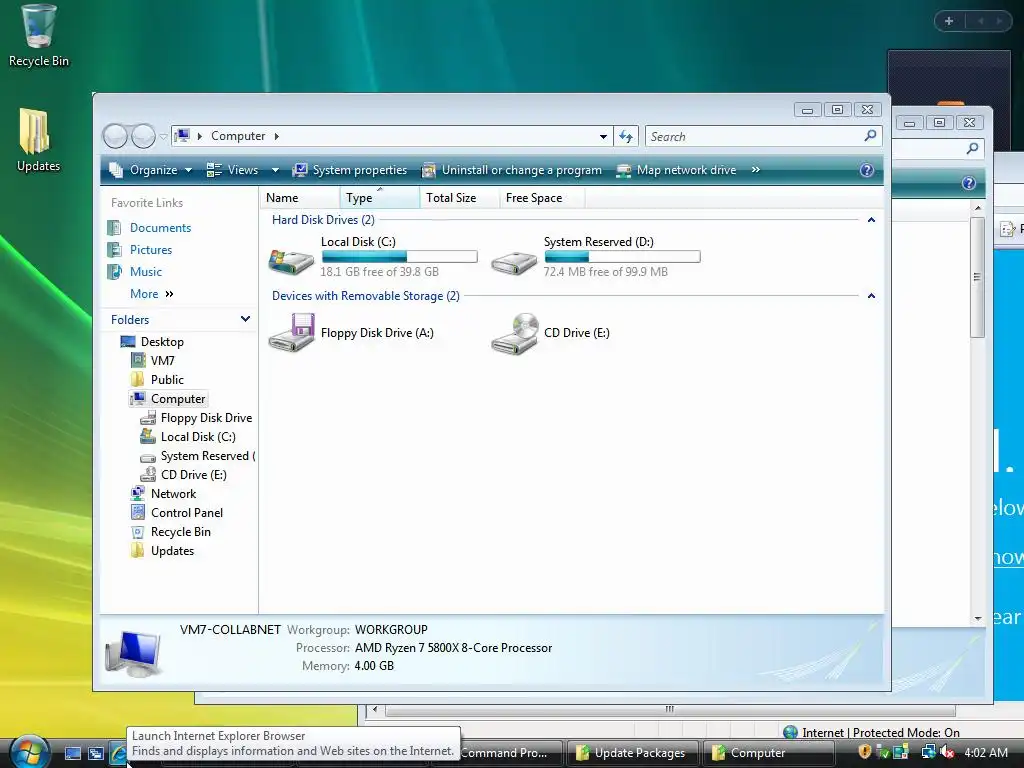Show more toolbar commands via double chevron

tap(756, 170)
